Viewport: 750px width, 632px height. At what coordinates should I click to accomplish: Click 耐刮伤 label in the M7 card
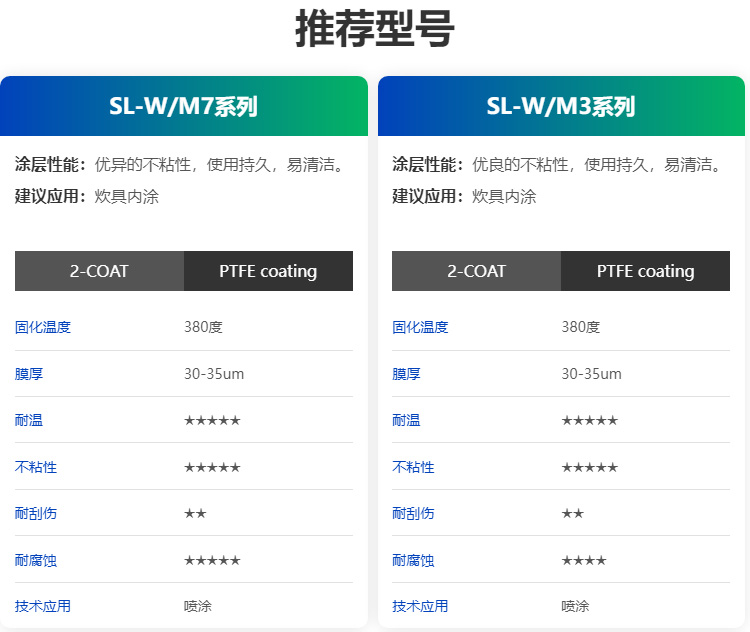point(36,513)
